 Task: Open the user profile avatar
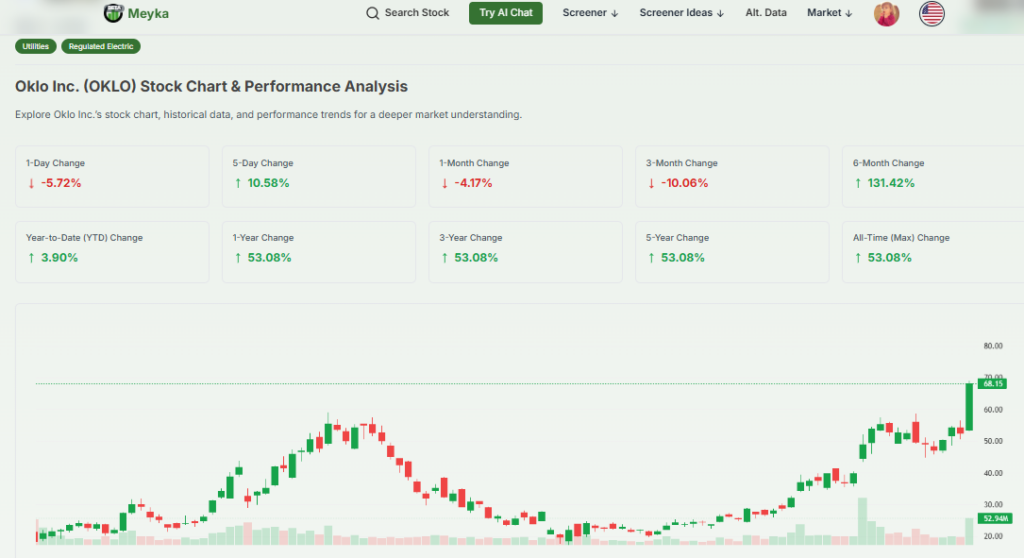(x=886, y=14)
